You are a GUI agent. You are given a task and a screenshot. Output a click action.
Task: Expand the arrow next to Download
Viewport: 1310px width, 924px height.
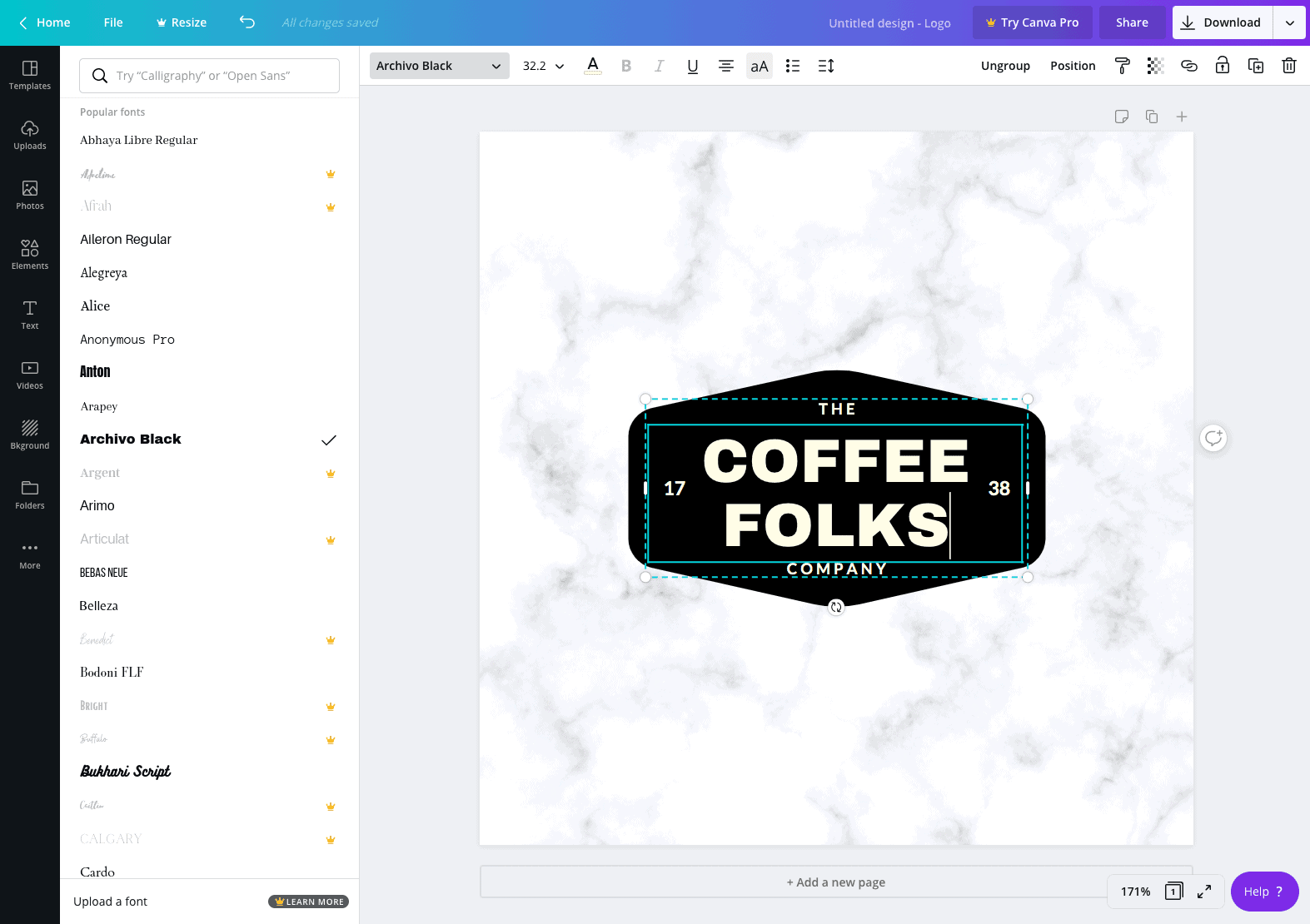click(1289, 22)
